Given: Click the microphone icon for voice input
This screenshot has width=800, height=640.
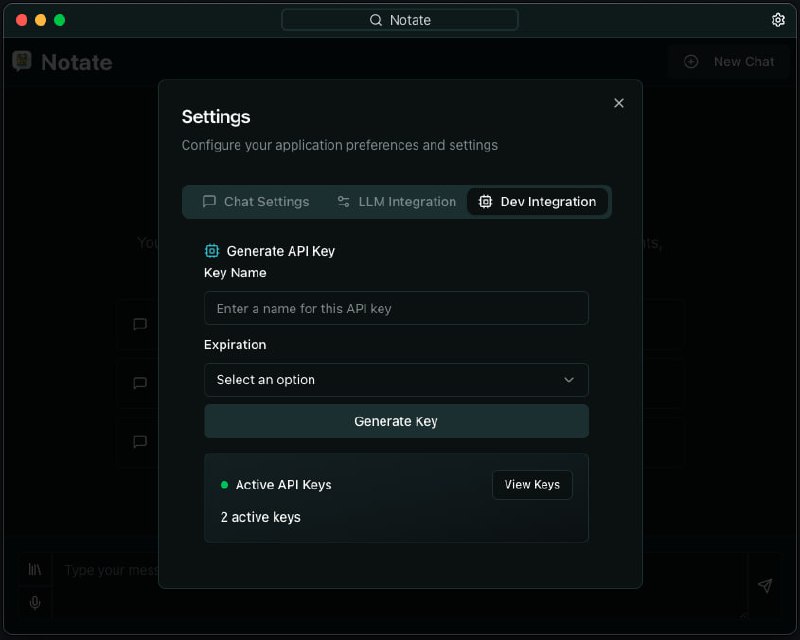Looking at the screenshot, I should point(35,602).
